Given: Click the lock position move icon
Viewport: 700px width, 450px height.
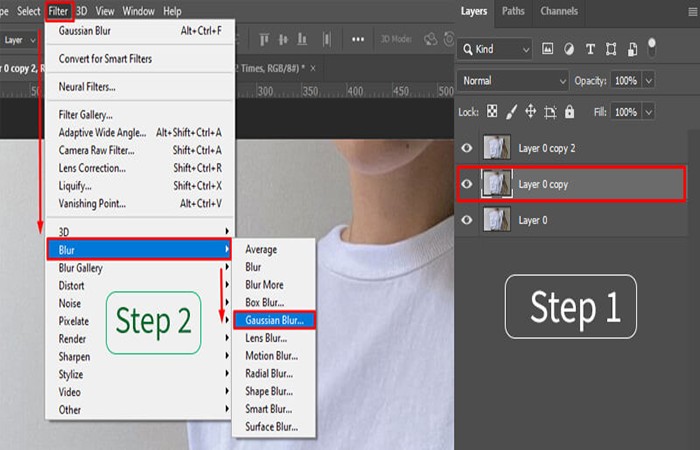Looking at the screenshot, I should (531, 111).
